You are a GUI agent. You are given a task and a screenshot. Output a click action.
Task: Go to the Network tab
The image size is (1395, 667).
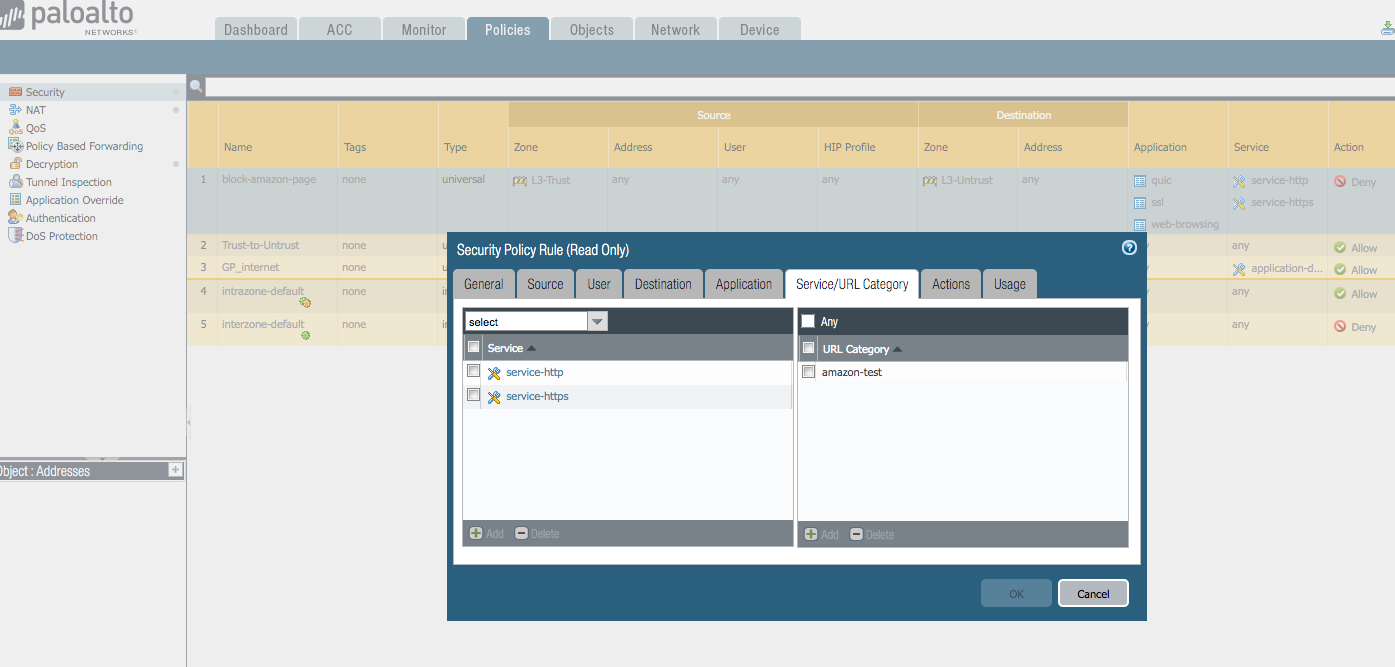[x=676, y=30]
